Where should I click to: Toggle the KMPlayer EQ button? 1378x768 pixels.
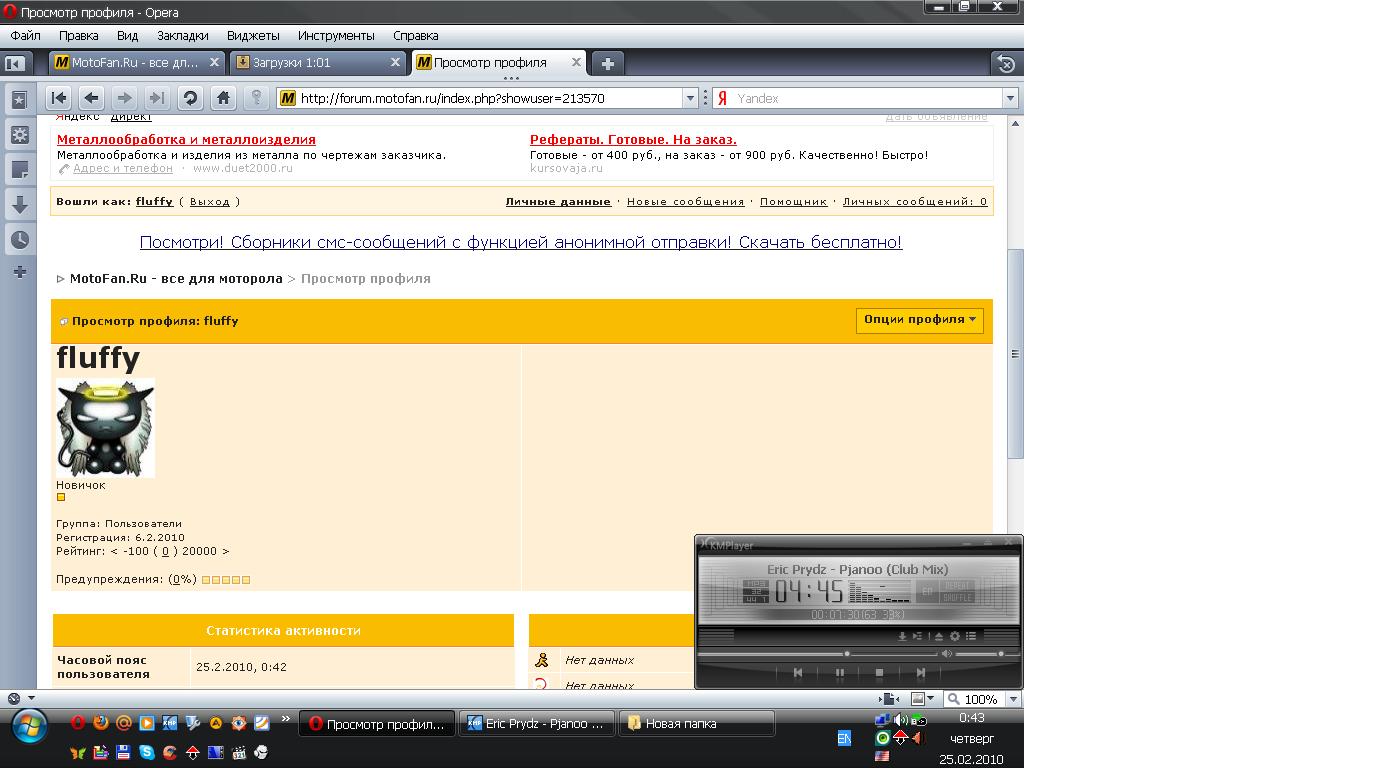coord(927,592)
